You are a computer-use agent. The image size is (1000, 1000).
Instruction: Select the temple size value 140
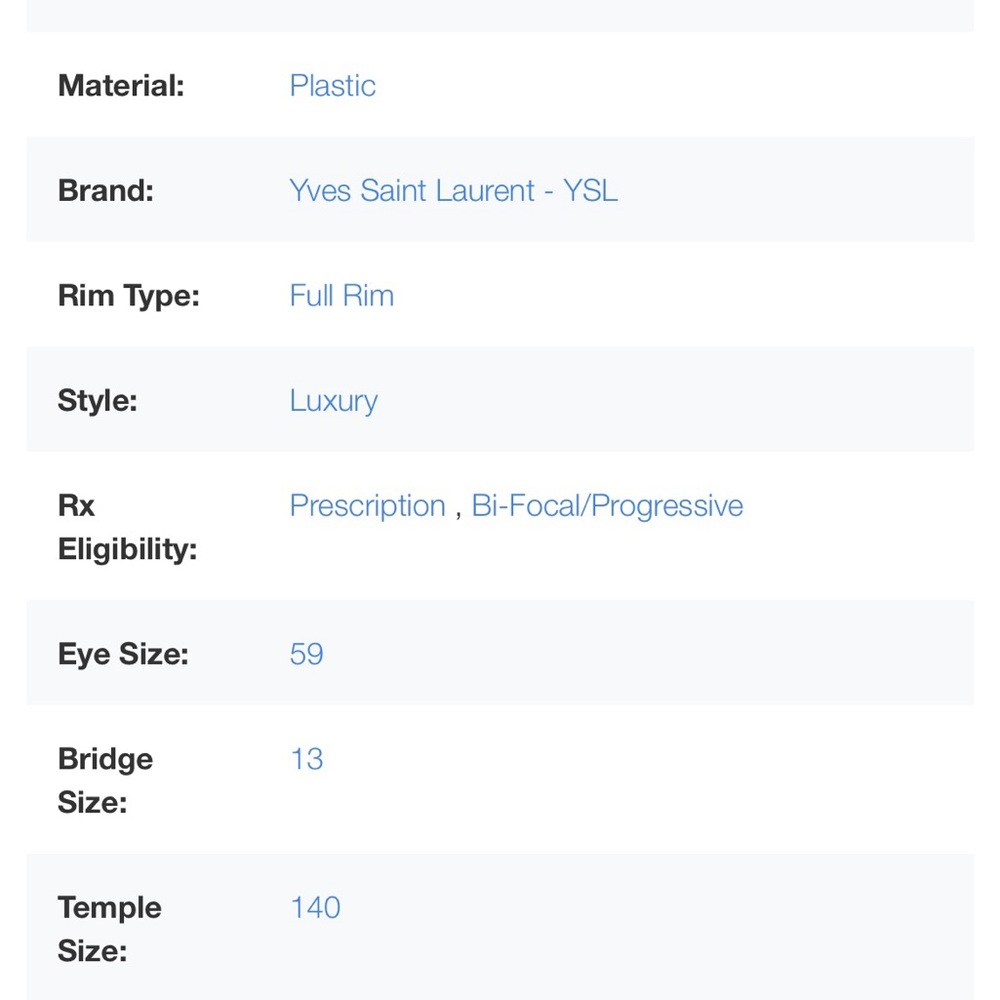click(315, 908)
